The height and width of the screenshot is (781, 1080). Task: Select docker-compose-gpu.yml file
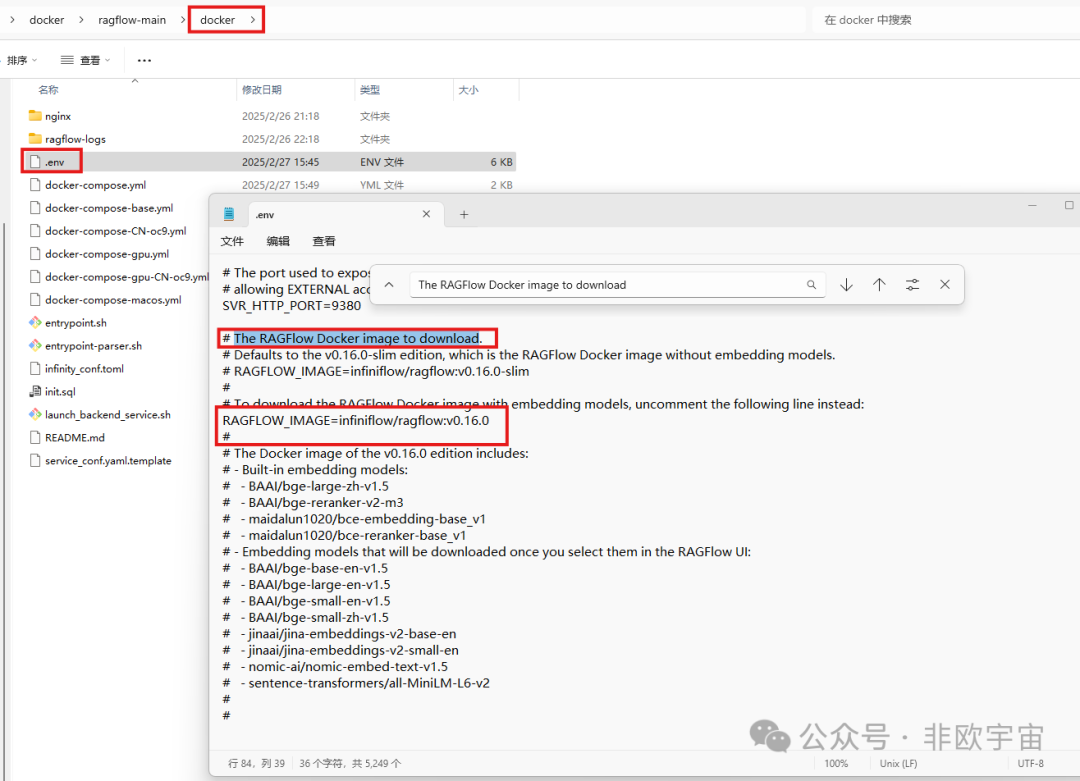[x=107, y=253]
